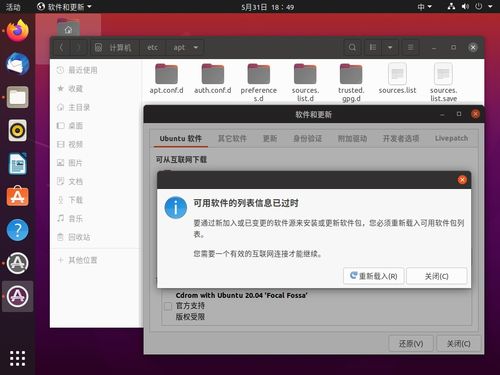Viewport: 500px width, 375px height.
Task: Open Ubuntu Software store from dock
Action: (18, 196)
